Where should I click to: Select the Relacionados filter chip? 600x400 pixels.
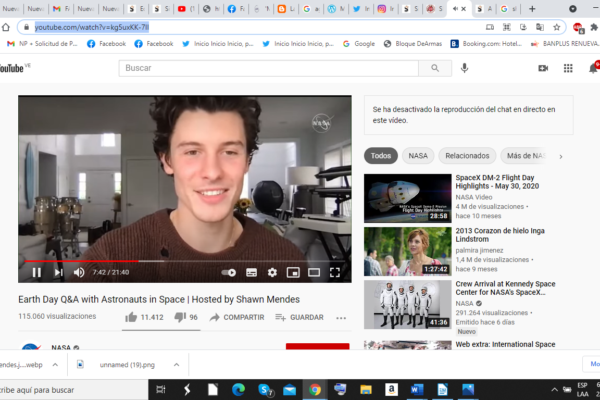(467, 156)
